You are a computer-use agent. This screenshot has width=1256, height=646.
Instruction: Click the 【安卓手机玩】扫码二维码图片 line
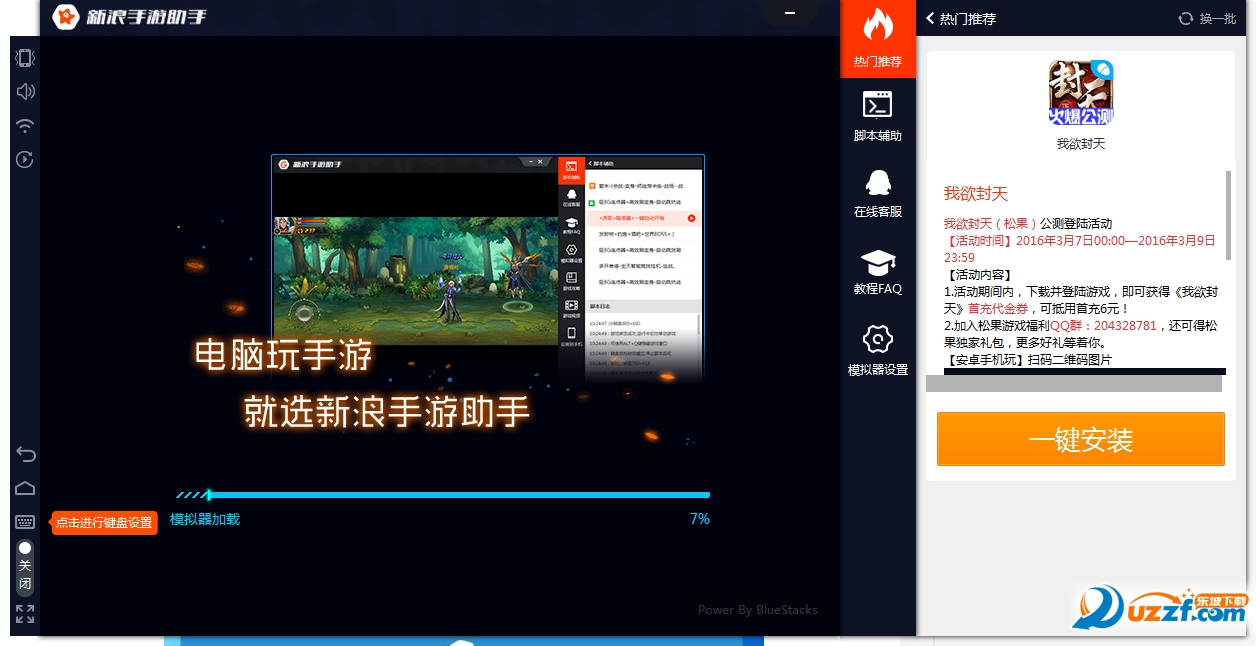point(1028,360)
